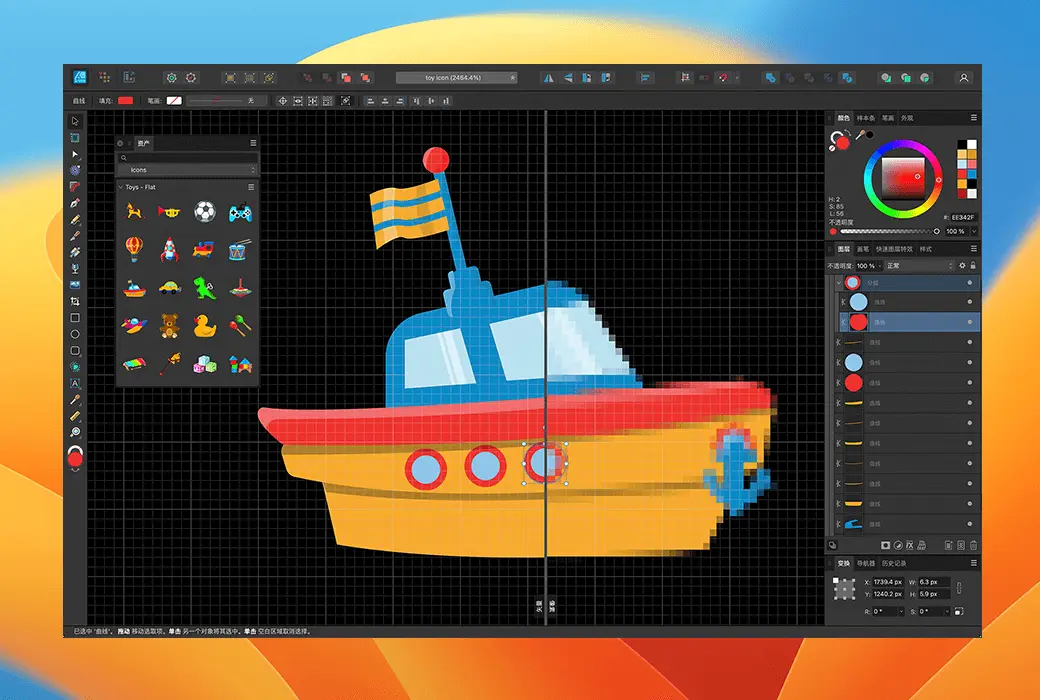Image resolution: width=1040 pixels, height=700 pixels.
Task: Select the Corner tool
Action: click(75, 187)
